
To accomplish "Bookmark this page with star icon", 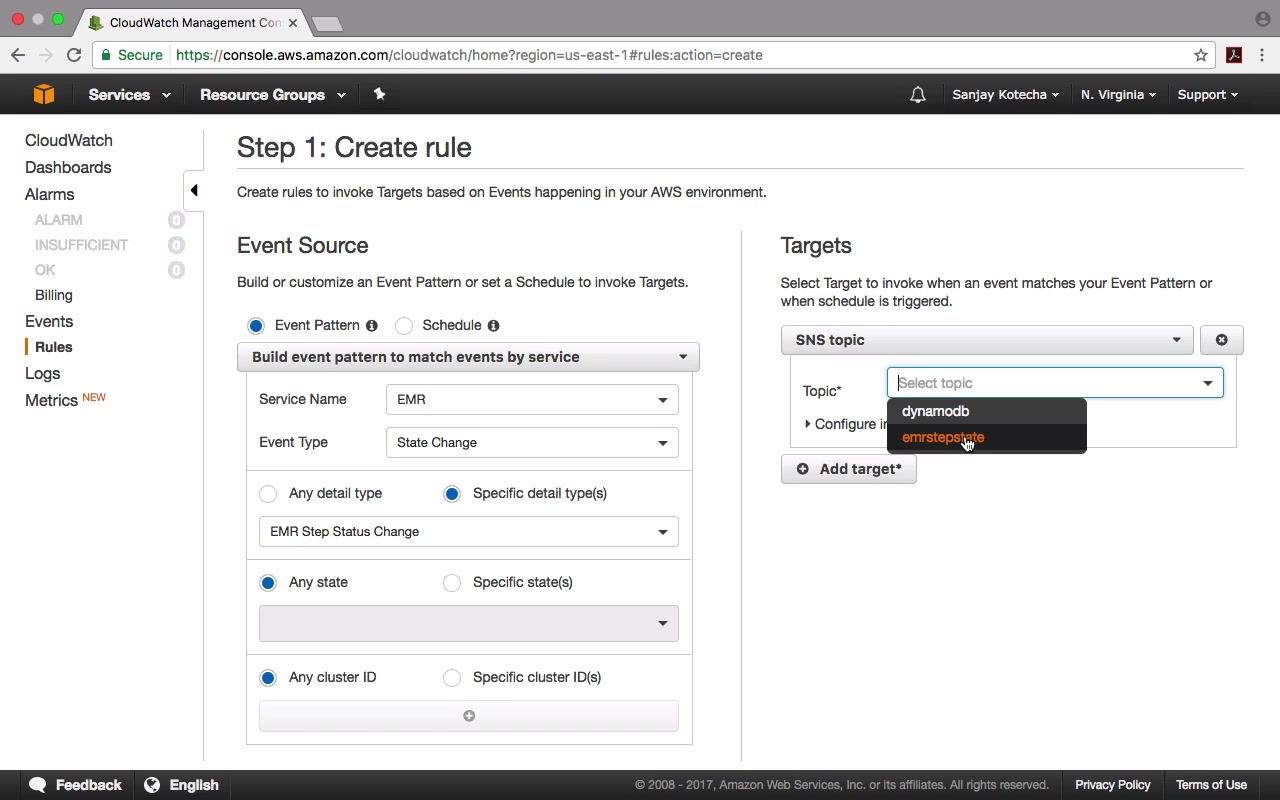I will pos(1201,55).
